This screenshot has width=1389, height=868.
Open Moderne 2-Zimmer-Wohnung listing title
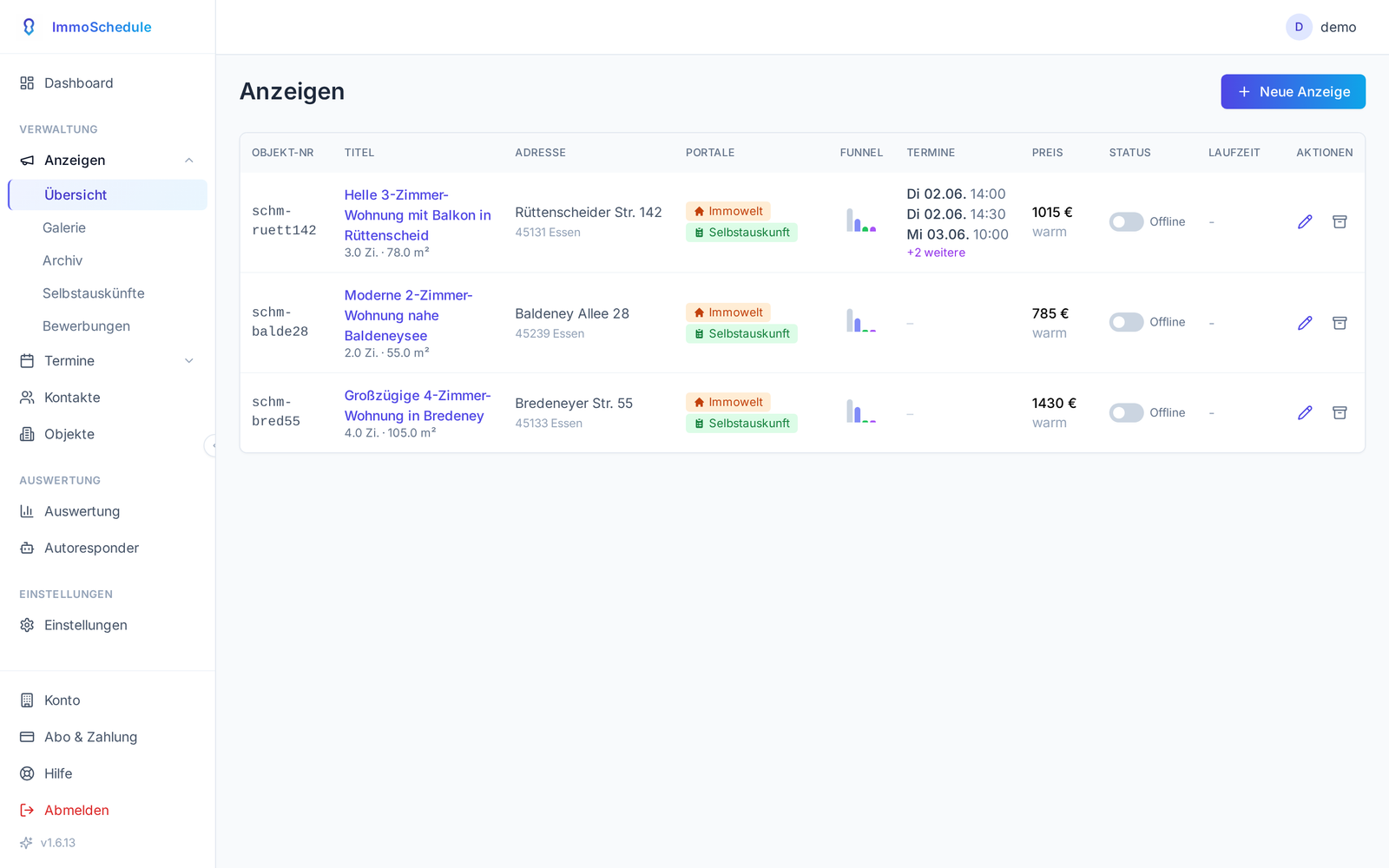(408, 315)
